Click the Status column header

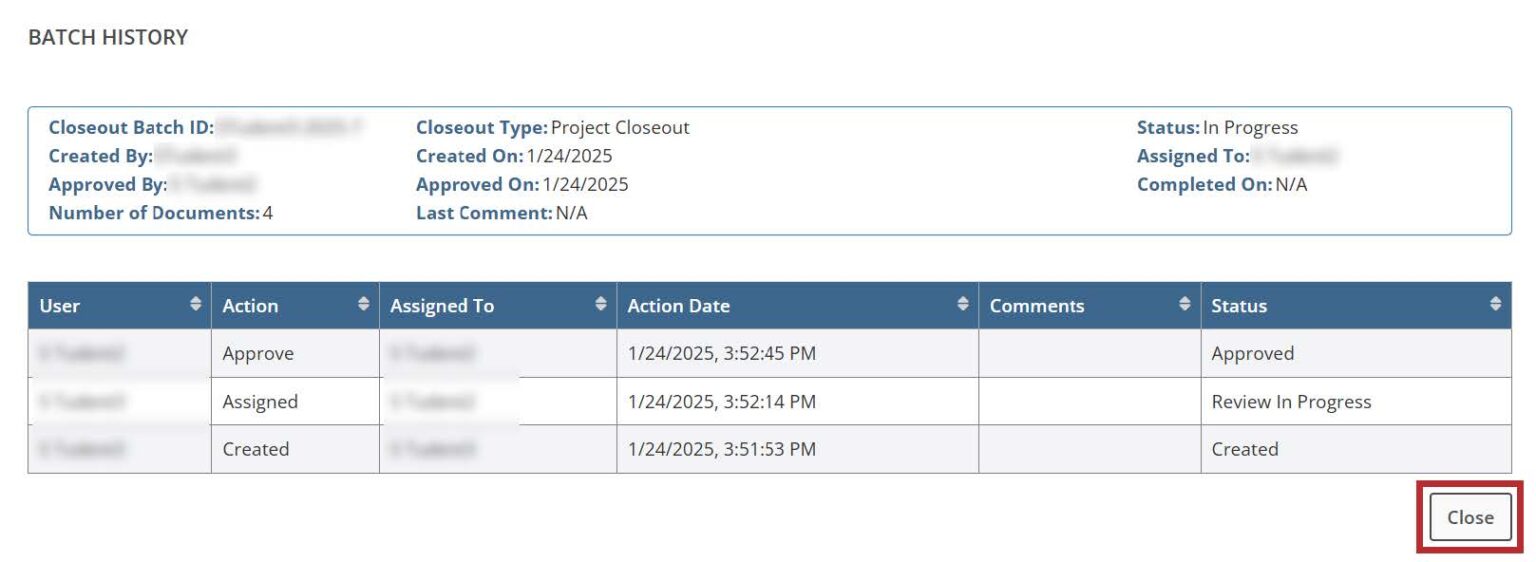point(1238,306)
